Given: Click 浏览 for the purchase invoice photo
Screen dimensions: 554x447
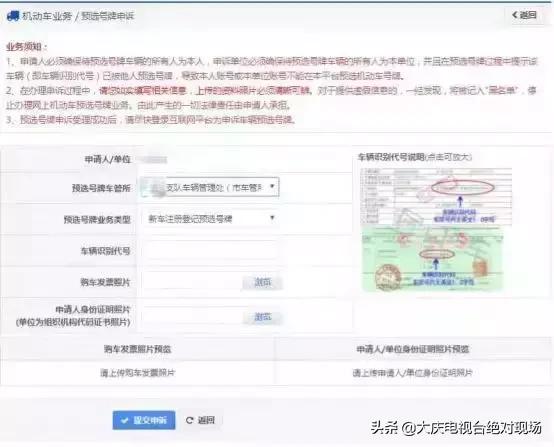Looking at the screenshot, I should click(x=263, y=282).
